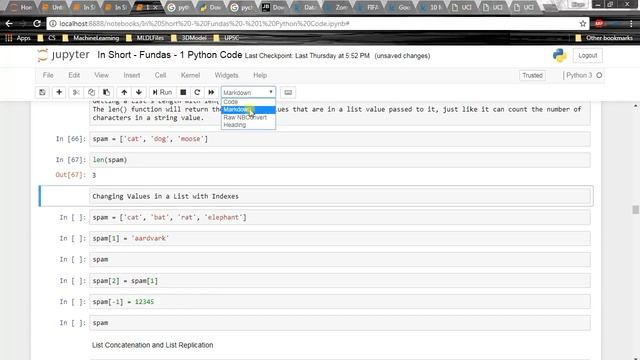This screenshot has width=640, height=360.
Task: Click the AdBlock extension icon
Action: [x=599, y=24]
